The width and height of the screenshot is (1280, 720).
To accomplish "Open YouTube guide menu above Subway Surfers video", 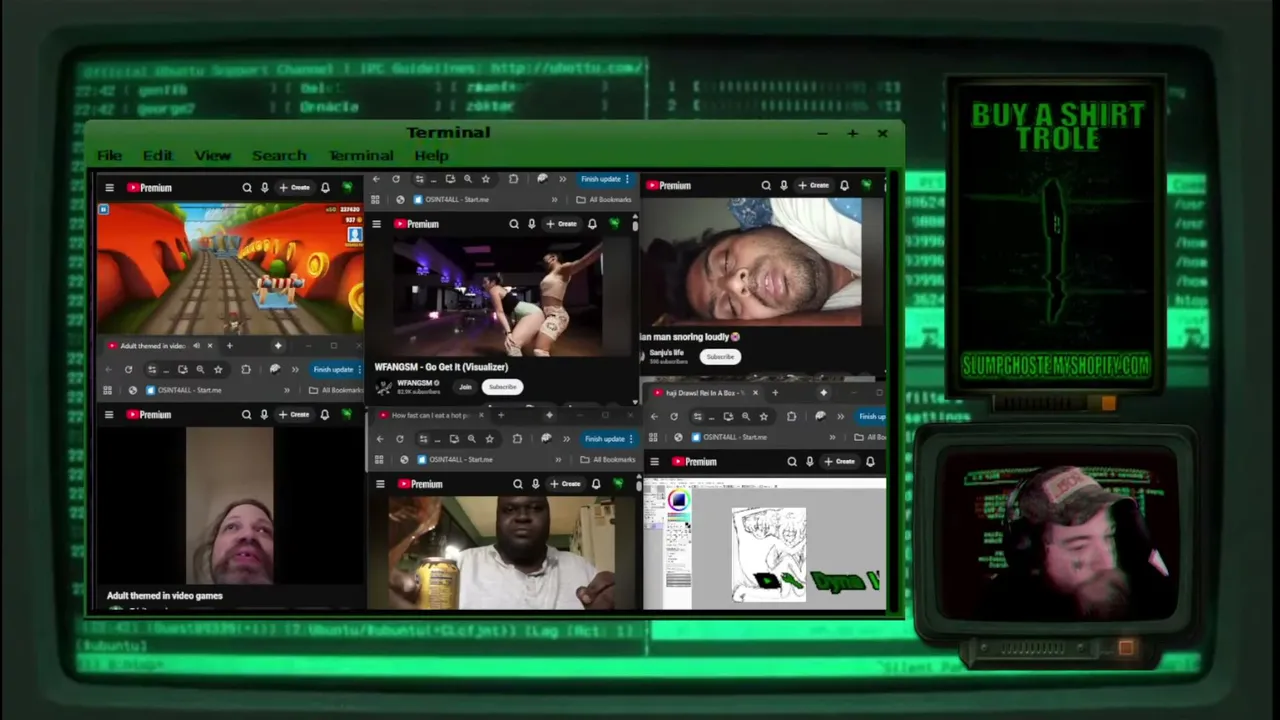I will [x=109, y=188].
